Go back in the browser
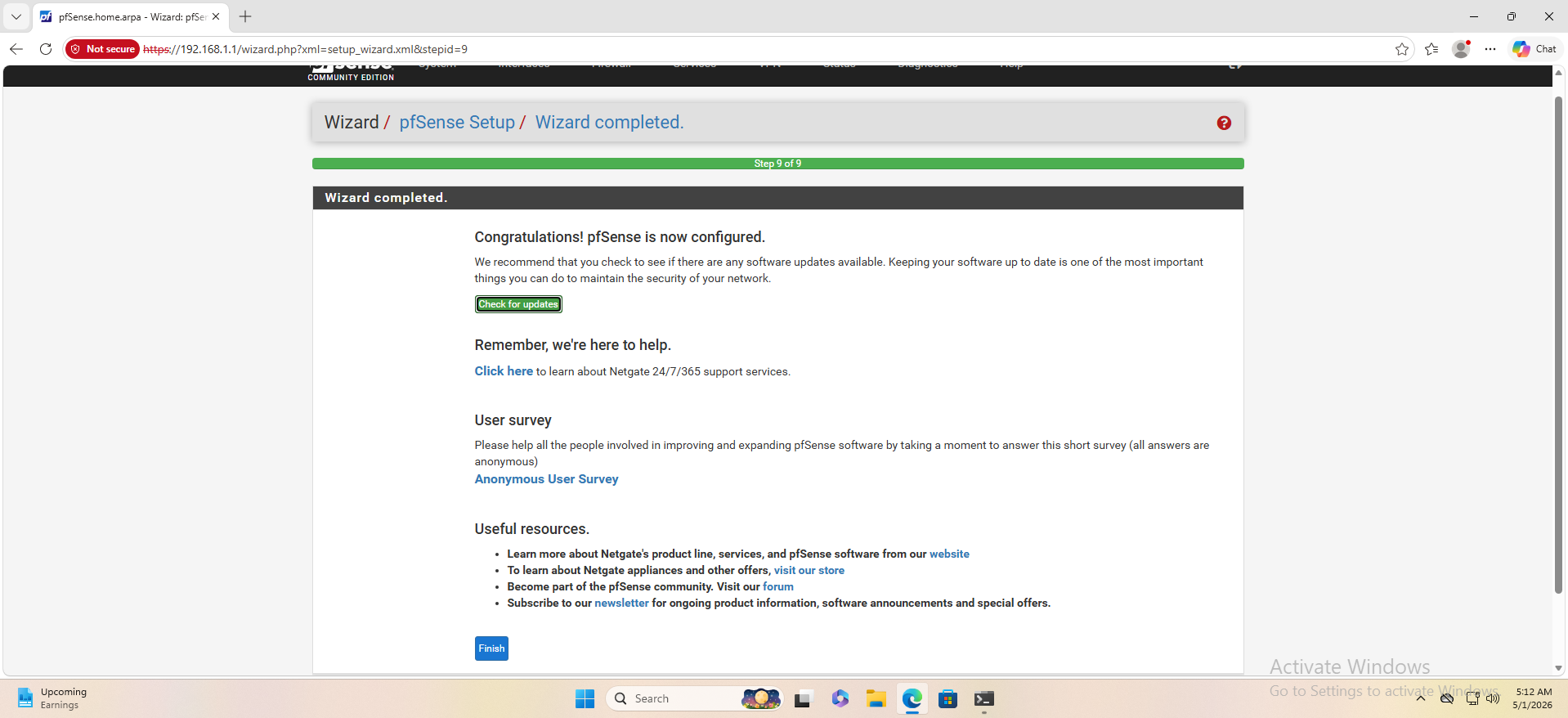This screenshot has width=1568, height=718. coord(16,49)
